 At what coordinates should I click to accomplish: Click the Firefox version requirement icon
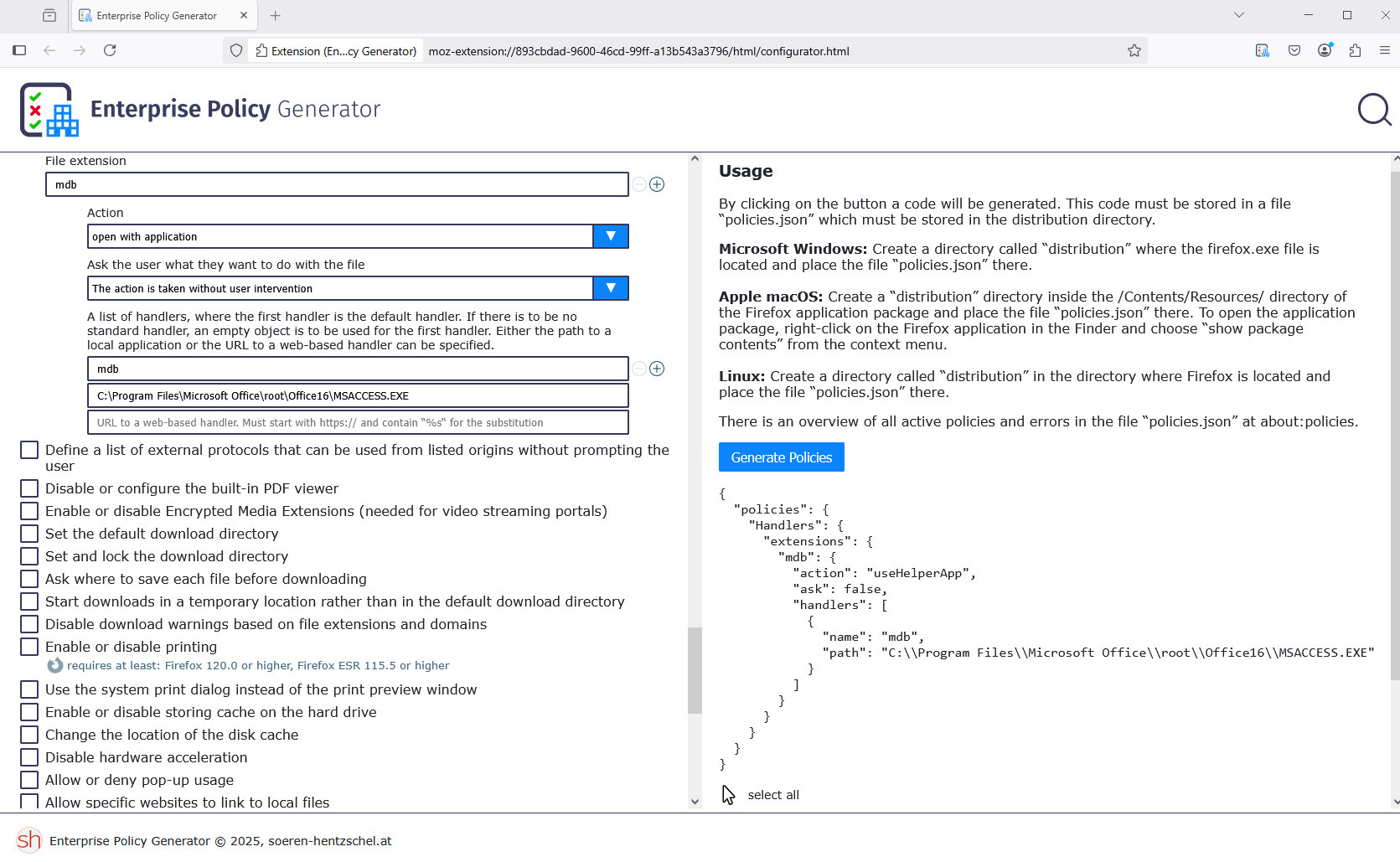(55, 665)
